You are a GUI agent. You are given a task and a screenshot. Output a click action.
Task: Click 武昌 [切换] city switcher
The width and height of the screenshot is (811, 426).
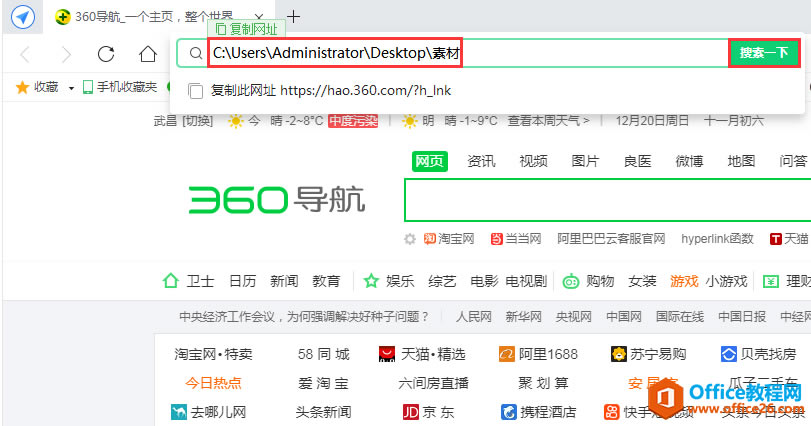click(x=184, y=121)
